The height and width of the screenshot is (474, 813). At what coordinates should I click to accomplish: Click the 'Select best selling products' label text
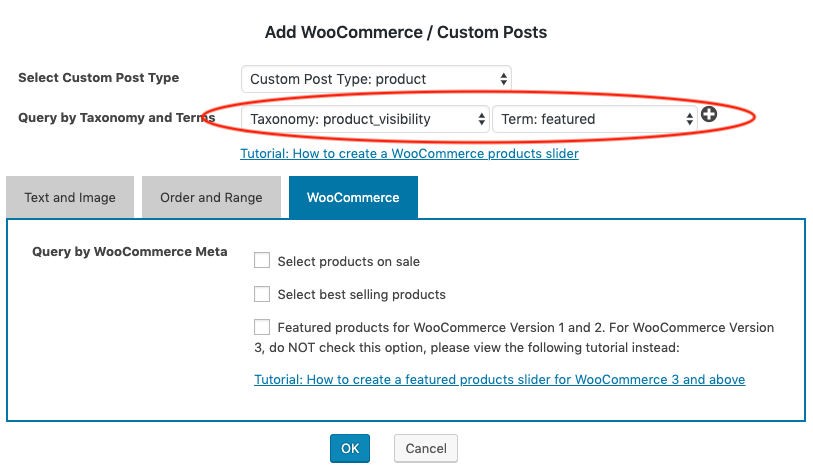tap(362, 295)
